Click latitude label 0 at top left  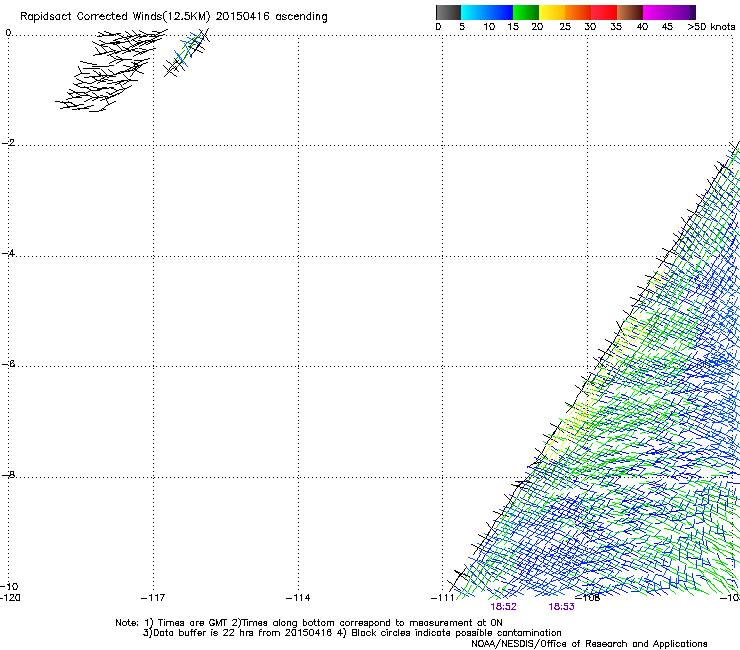coord(8,33)
